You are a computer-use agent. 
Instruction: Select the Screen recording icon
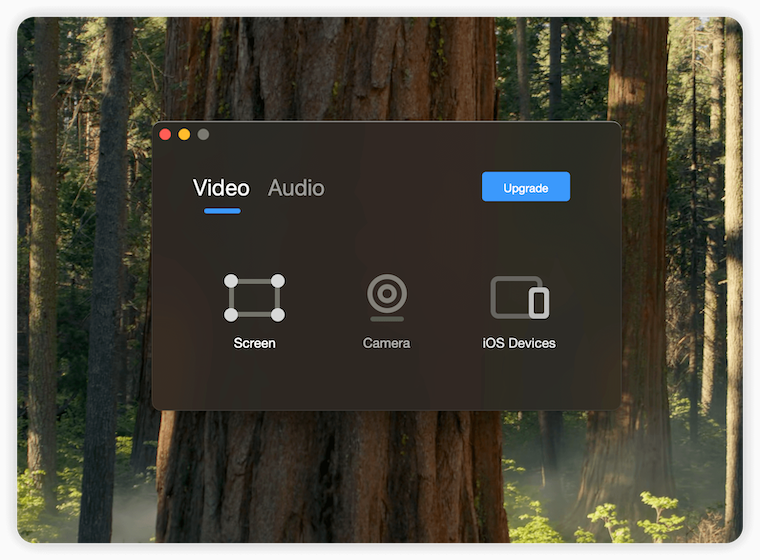point(254,298)
